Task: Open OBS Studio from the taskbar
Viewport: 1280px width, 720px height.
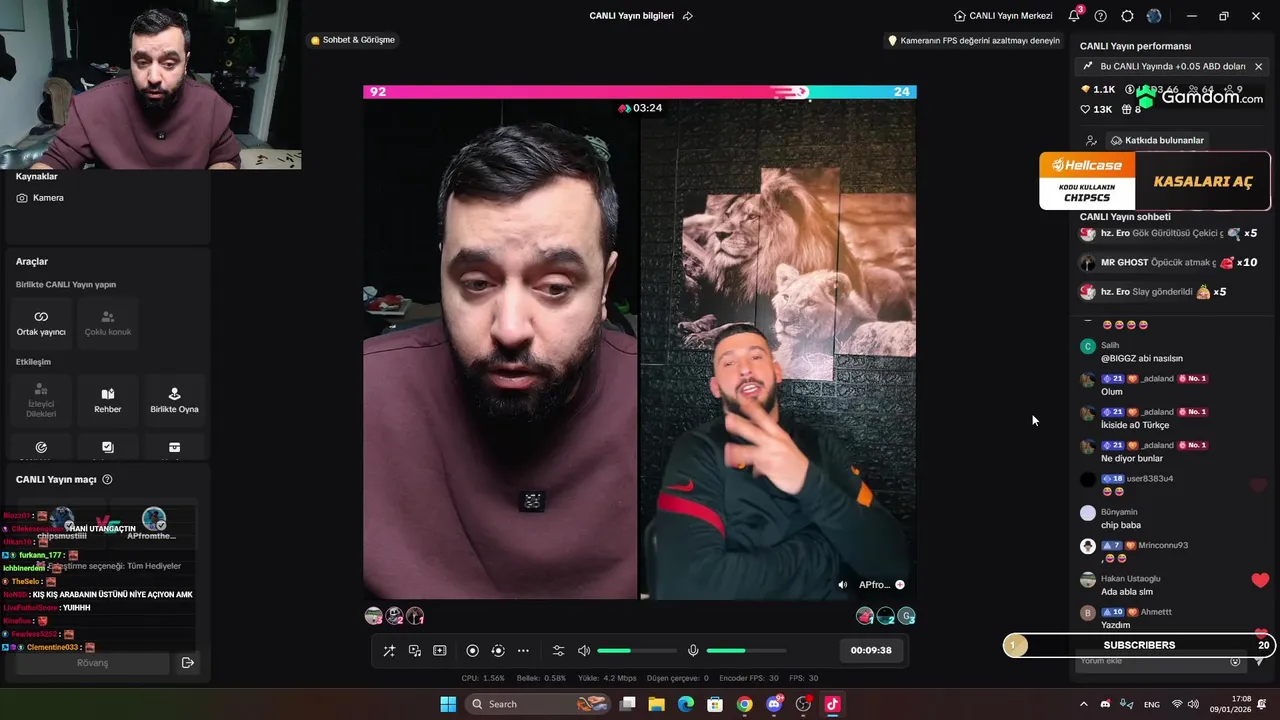Action: click(803, 704)
